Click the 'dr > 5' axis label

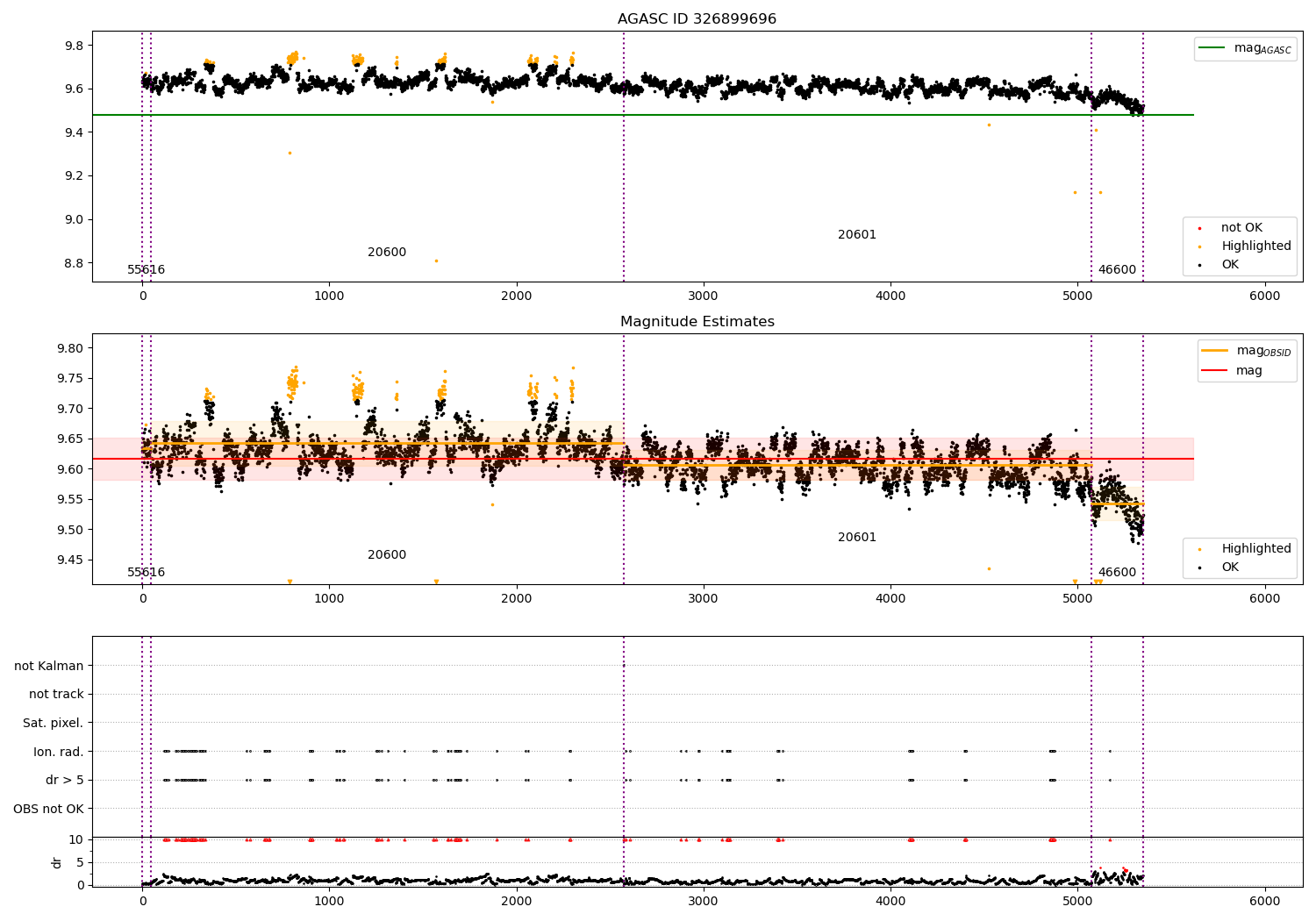[x=64, y=781]
